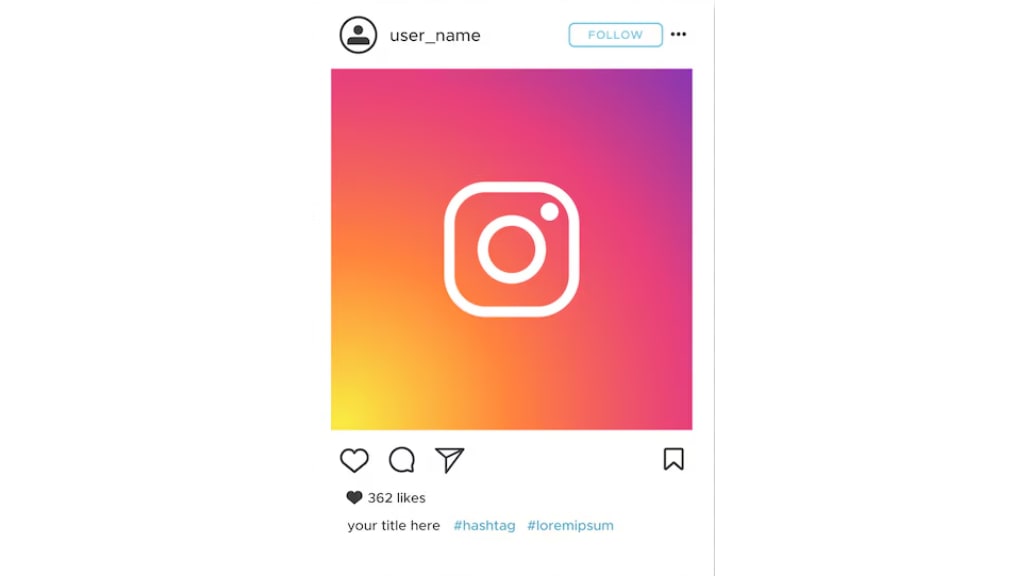Share post using paper plane icon
This screenshot has height=576, width=1024.
tap(449, 460)
